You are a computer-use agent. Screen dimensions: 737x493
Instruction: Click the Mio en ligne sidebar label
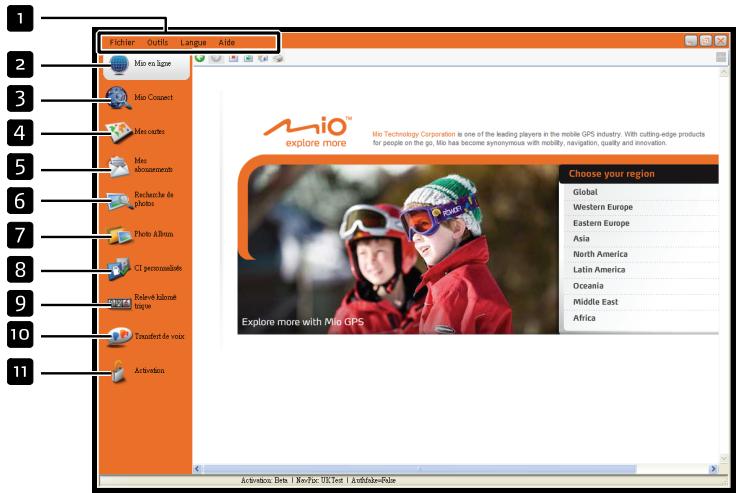[153, 63]
